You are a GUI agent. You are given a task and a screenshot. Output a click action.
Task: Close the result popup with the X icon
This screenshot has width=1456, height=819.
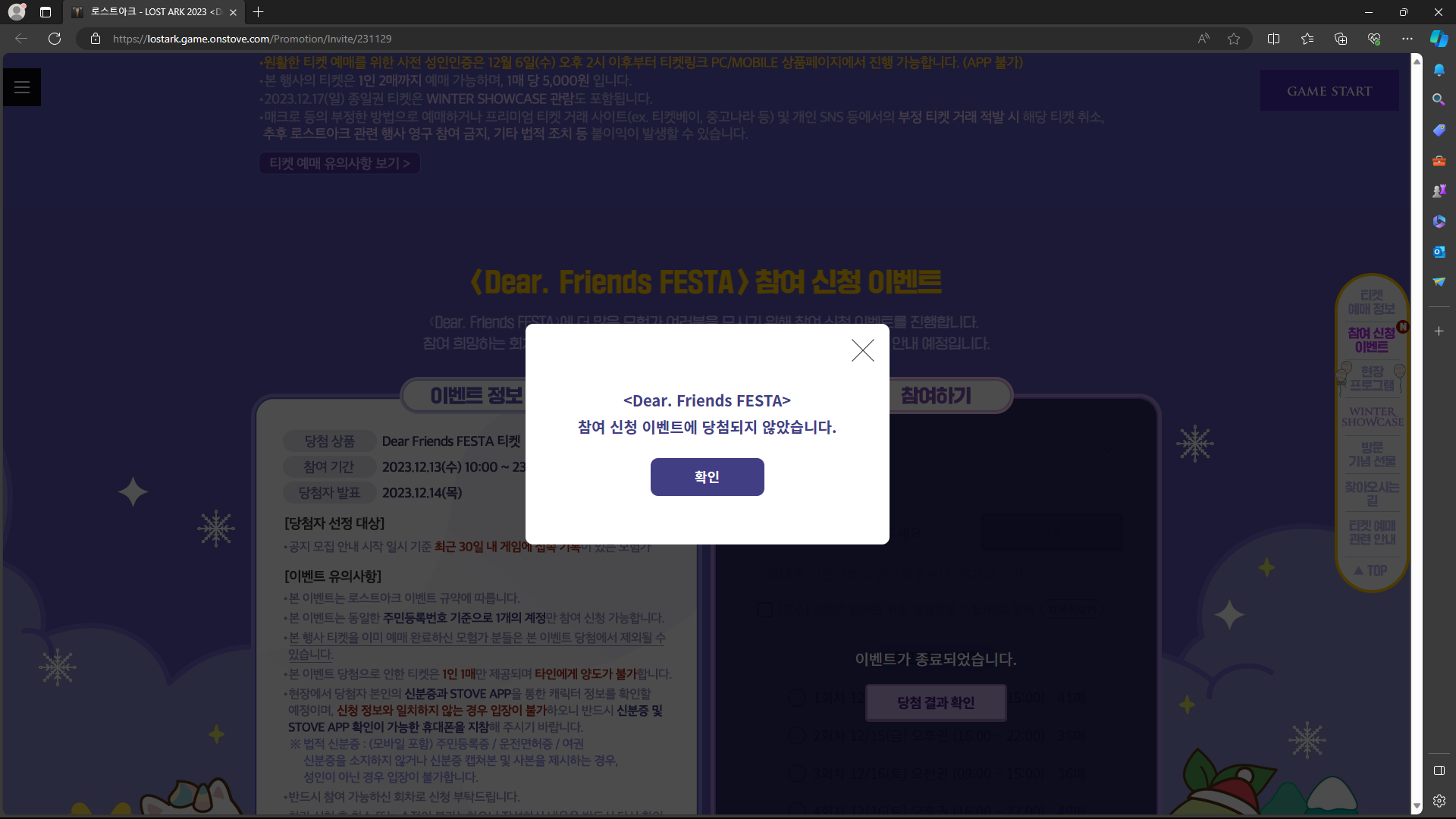862,350
